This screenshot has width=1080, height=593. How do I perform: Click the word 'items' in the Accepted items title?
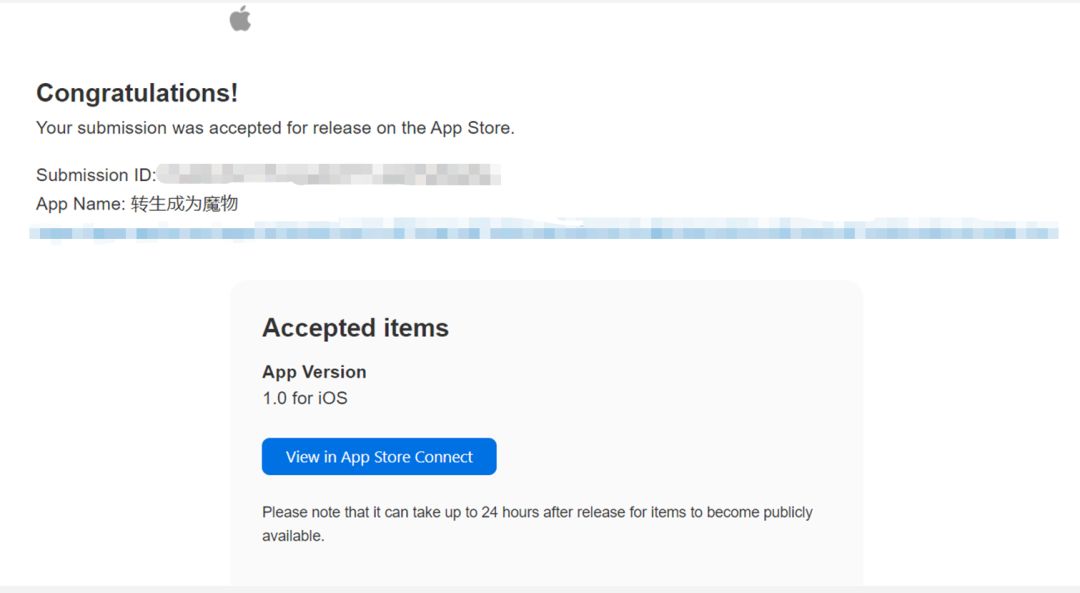click(416, 328)
